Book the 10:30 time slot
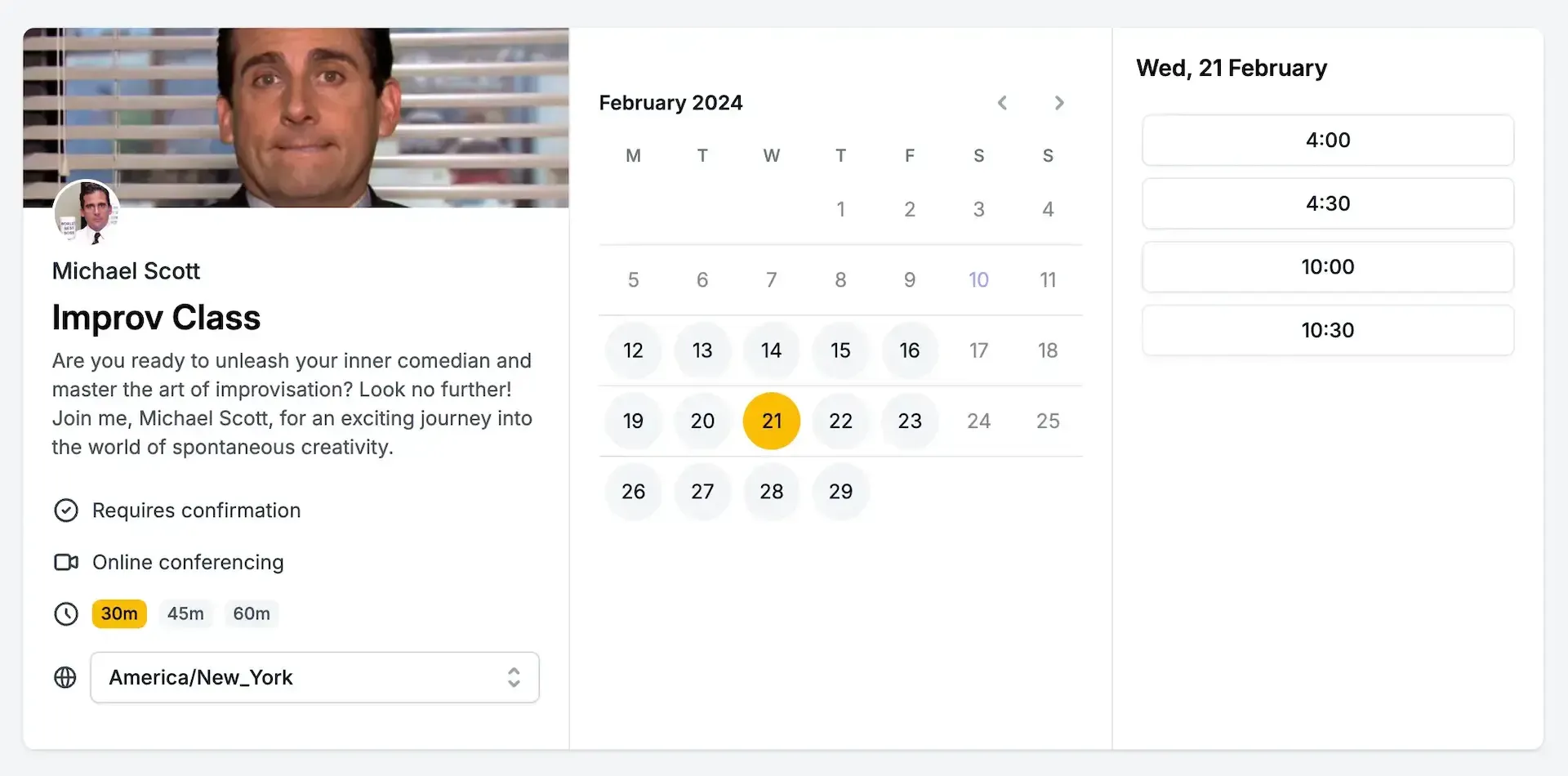1568x776 pixels. pos(1327,330)
